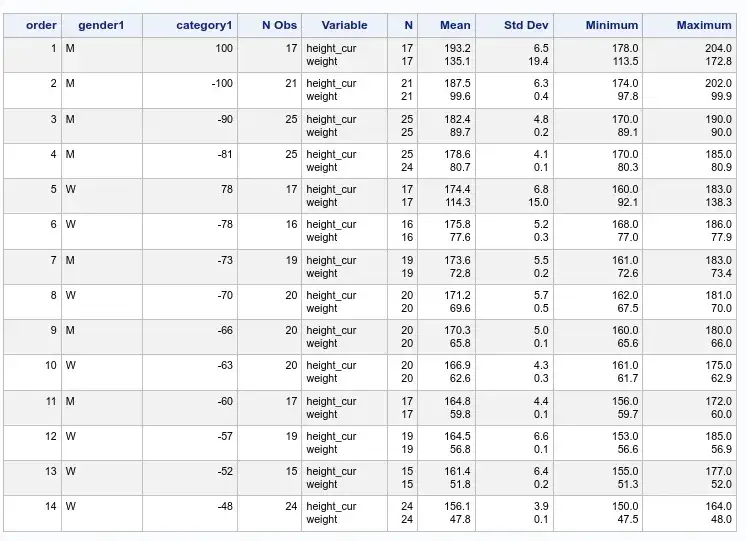Viewport: 746px width, 541px height.
Task: Click the category1 cell showing -48
Action: tap(224, 506)
